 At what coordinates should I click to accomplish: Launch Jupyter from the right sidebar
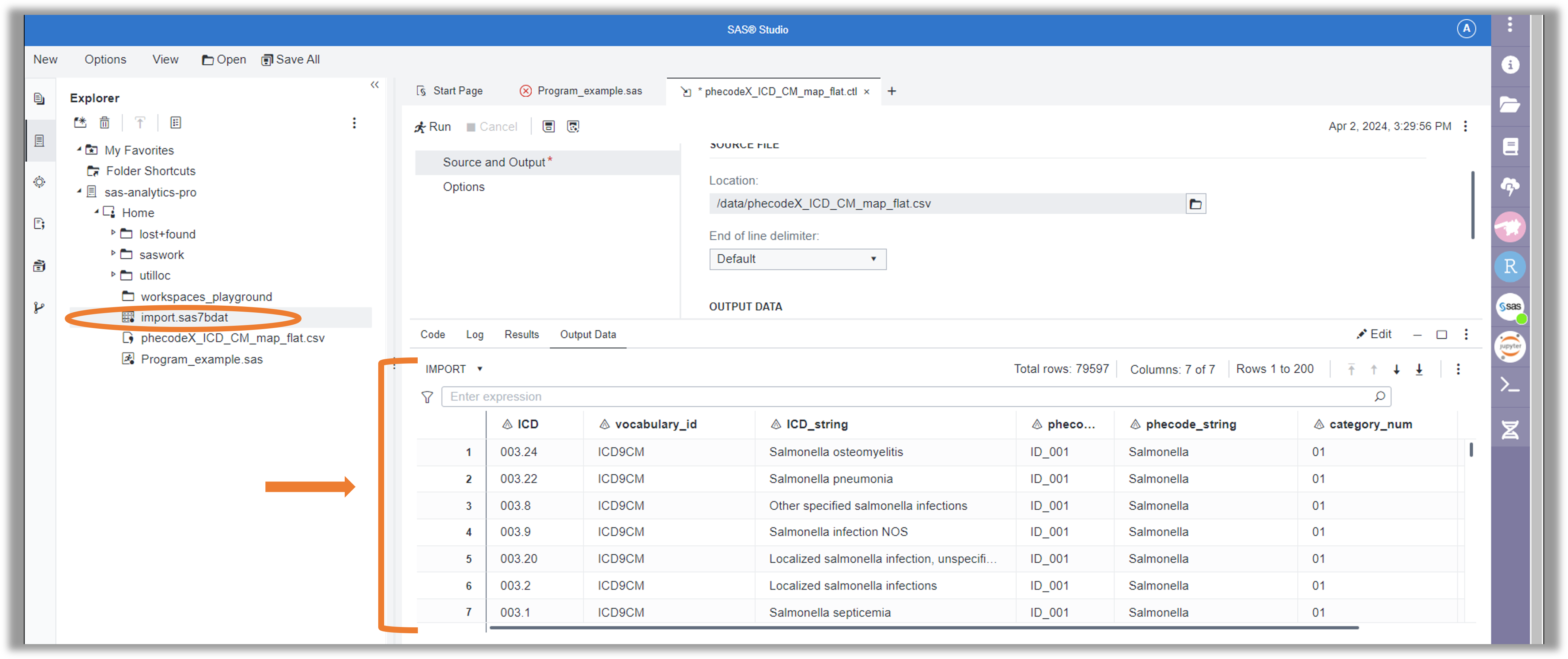tap(1510, 346)
